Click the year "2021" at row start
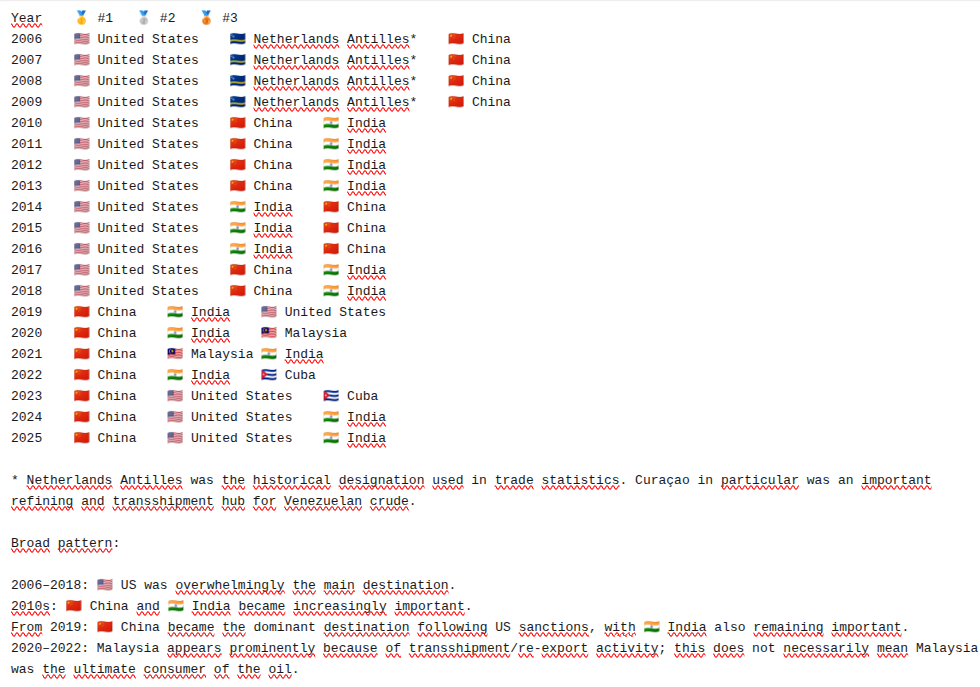980x687 pixels. [26, 354]
